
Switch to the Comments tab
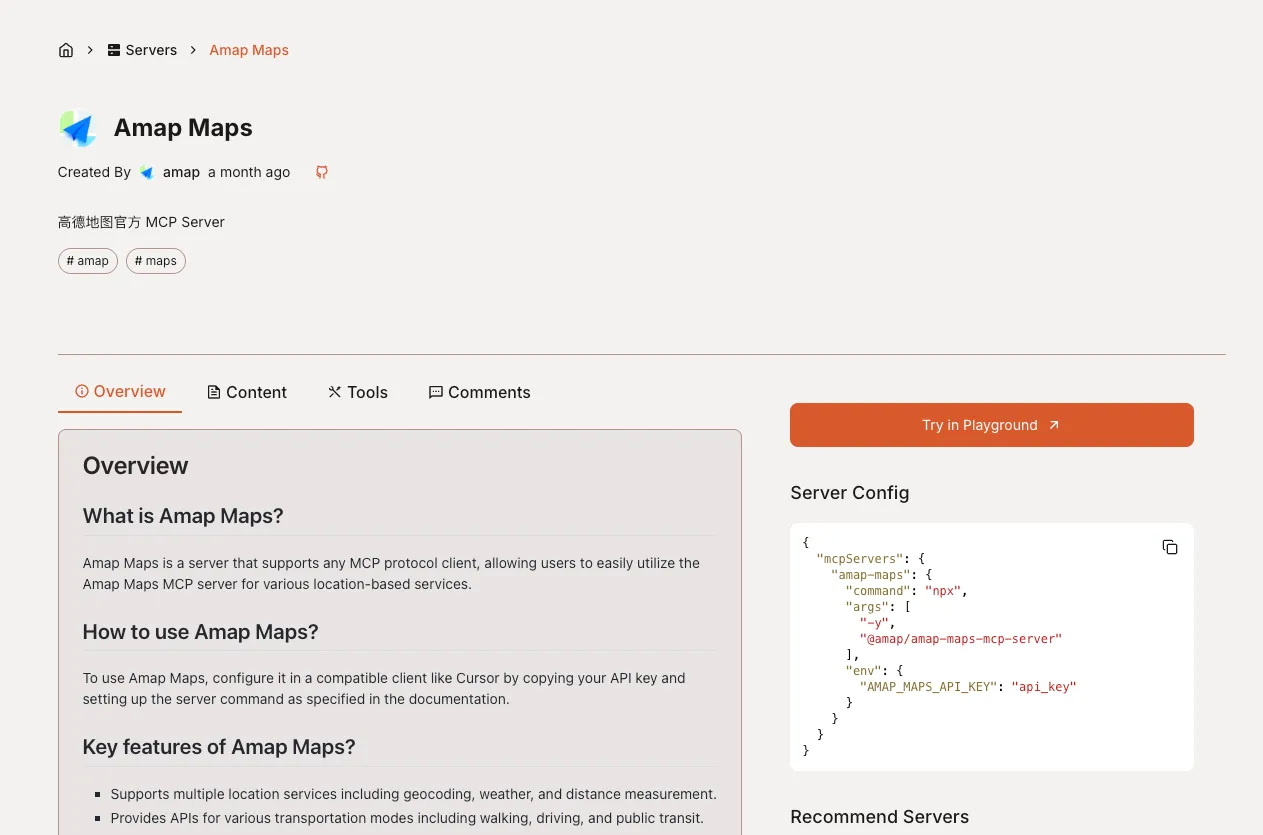(479, 392)
